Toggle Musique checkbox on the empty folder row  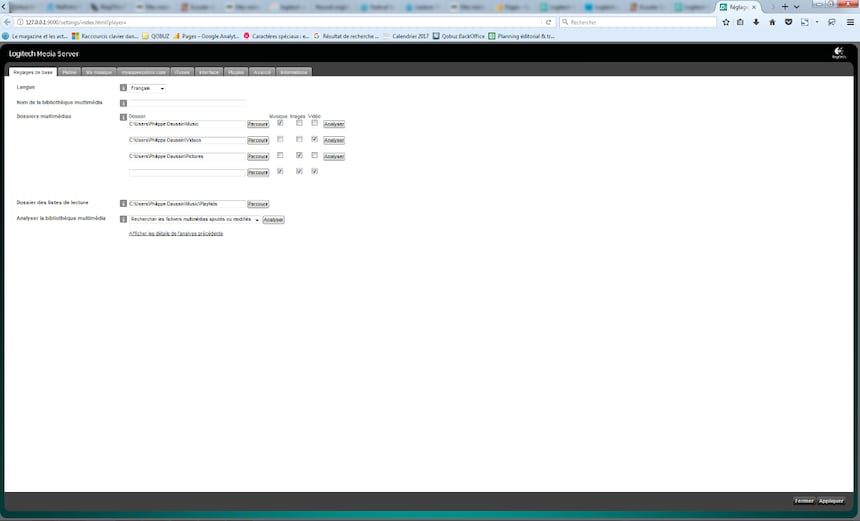pos(280,172)
